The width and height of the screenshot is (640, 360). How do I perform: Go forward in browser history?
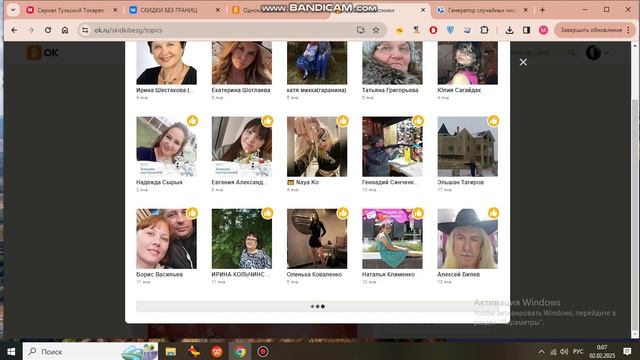31,30
